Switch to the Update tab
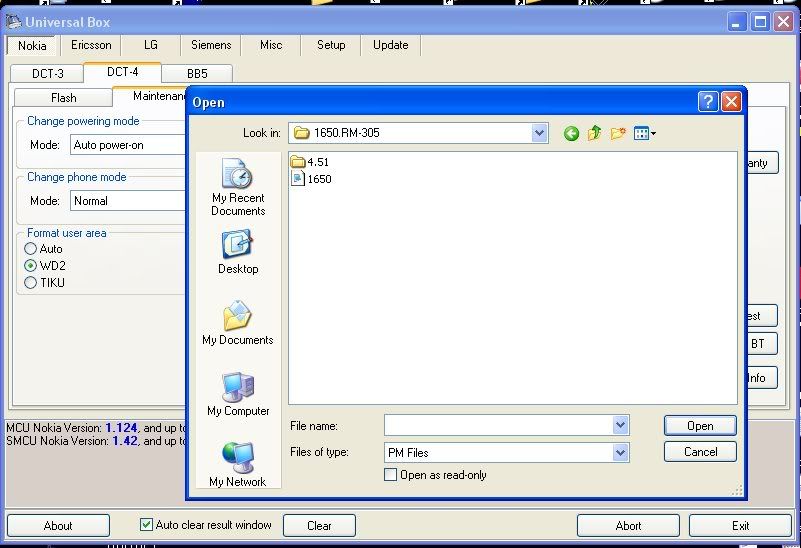This screenshot has width=801, height=548. point(391,45)
